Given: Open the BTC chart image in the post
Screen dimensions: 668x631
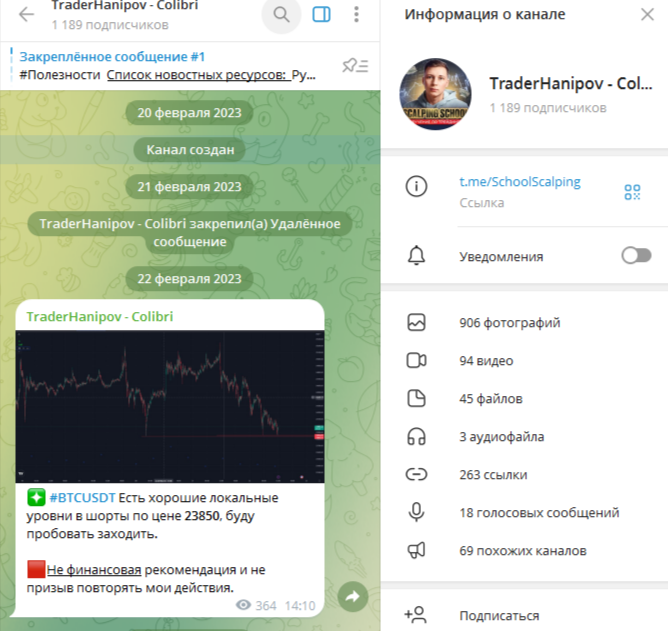Looking at the screenshot, I should click(x=170, y=406).
